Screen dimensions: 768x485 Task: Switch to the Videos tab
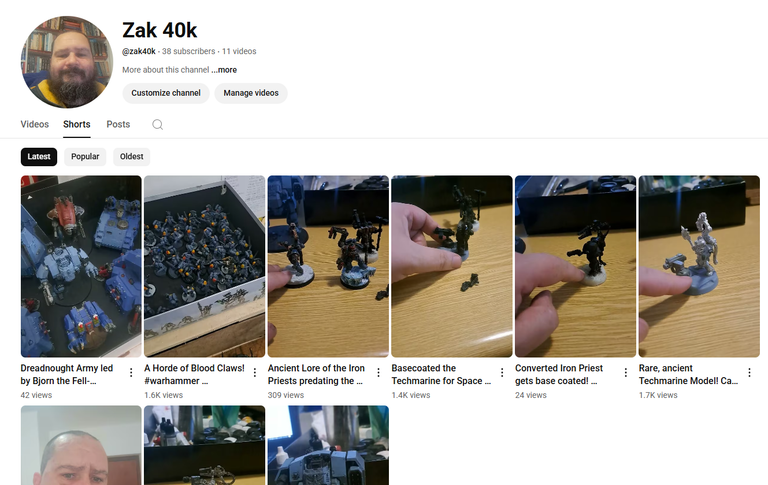35,124
